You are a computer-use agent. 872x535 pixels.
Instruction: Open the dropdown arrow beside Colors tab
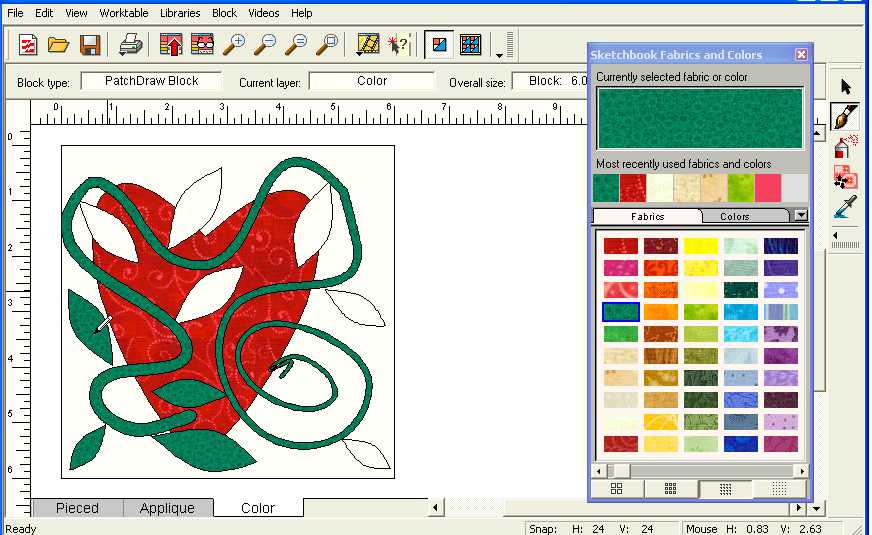800,215
